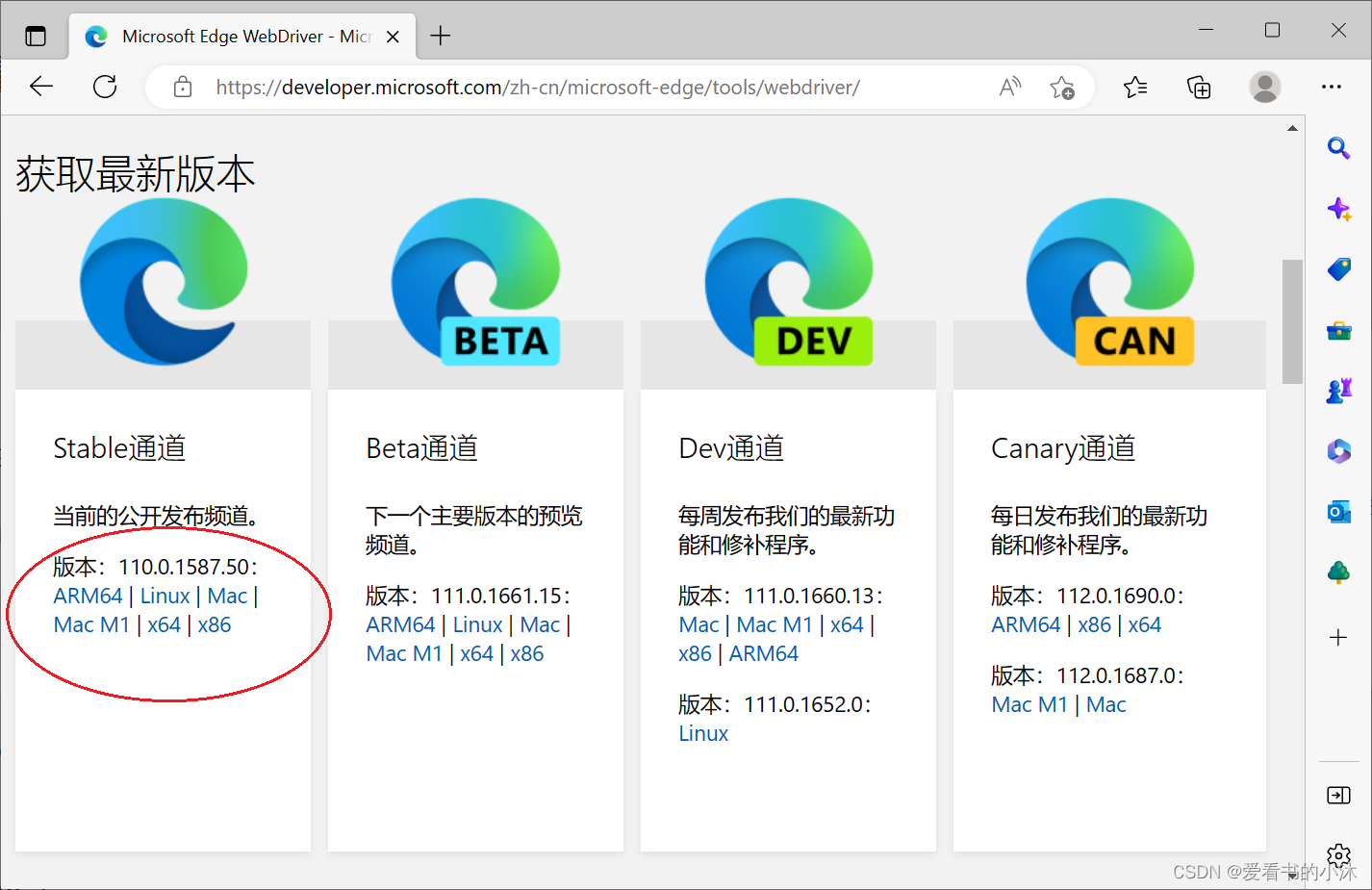Refresh the current page

[105, 87]
